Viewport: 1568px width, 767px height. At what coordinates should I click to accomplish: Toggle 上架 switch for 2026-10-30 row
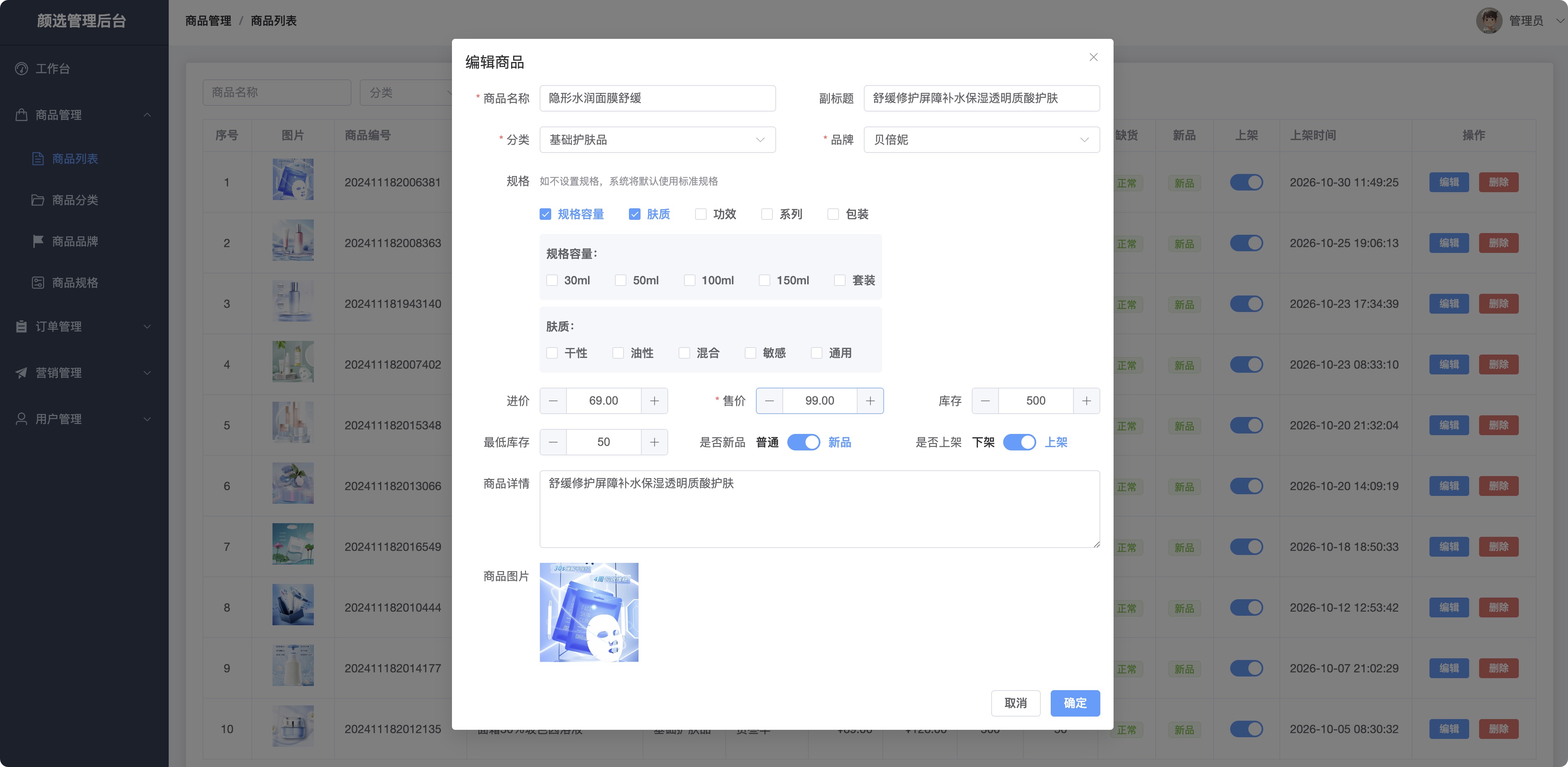(x=1246, y=183)
